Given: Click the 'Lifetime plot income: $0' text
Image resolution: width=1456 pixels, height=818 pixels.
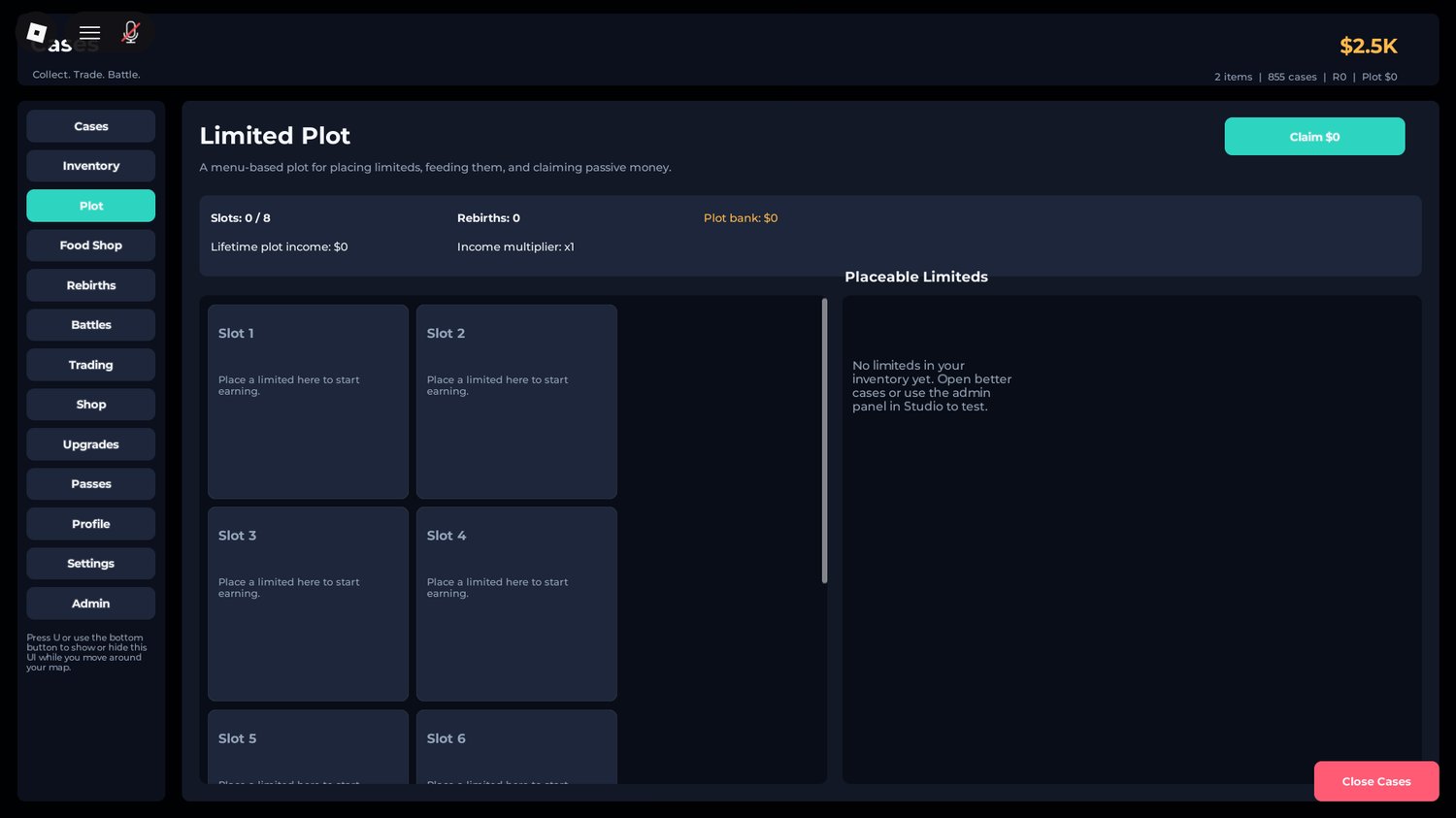Looking at the screenshot, I should (280, 247).
